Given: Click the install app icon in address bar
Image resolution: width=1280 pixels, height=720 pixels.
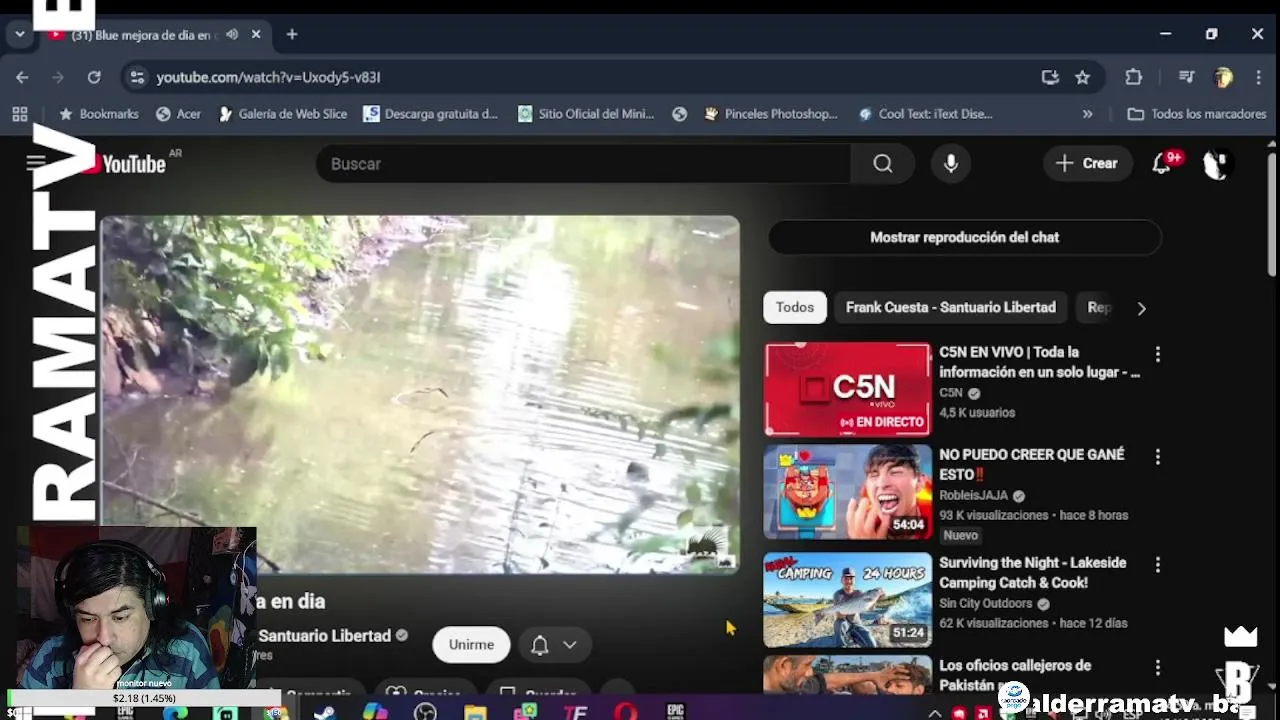Looking at the screenshot, I should pos(1050,77).
